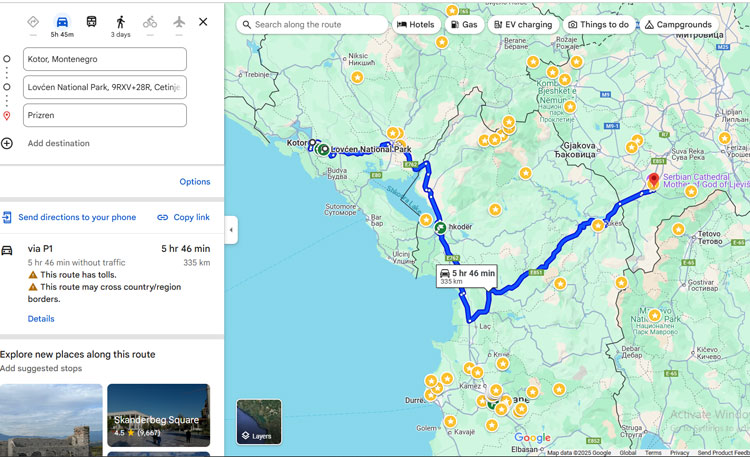Open the Layers map view switcher

click(259, 422)
